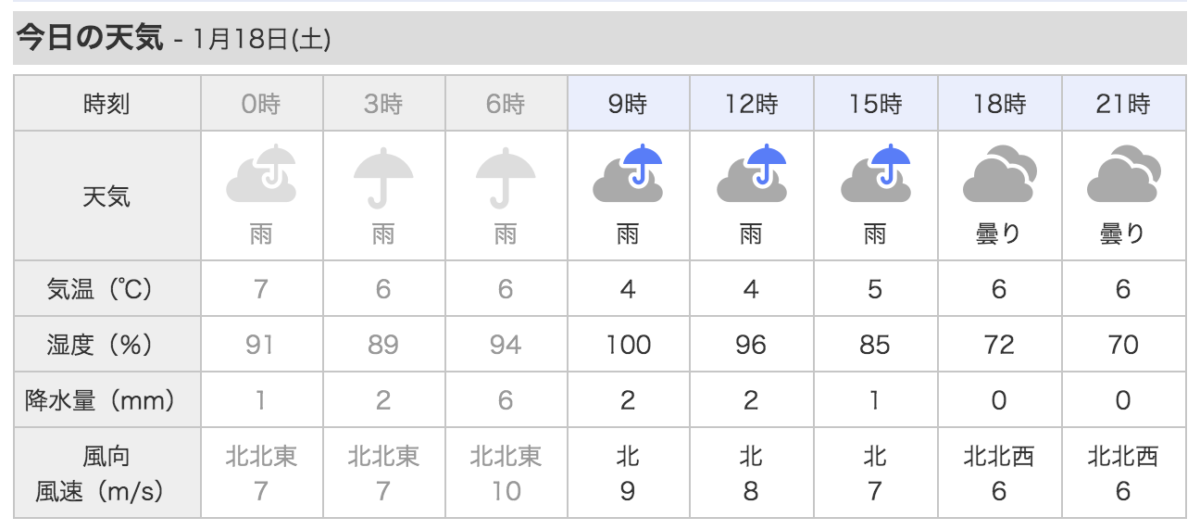Select the 12時 column header
This screenshot has height=530, width=1200.
[x=751, y=103]
